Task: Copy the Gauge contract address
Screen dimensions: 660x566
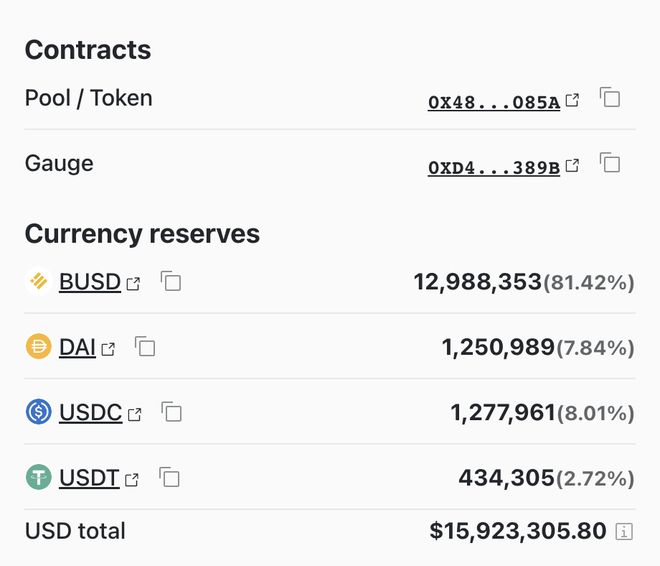Action: coord(610,163)
